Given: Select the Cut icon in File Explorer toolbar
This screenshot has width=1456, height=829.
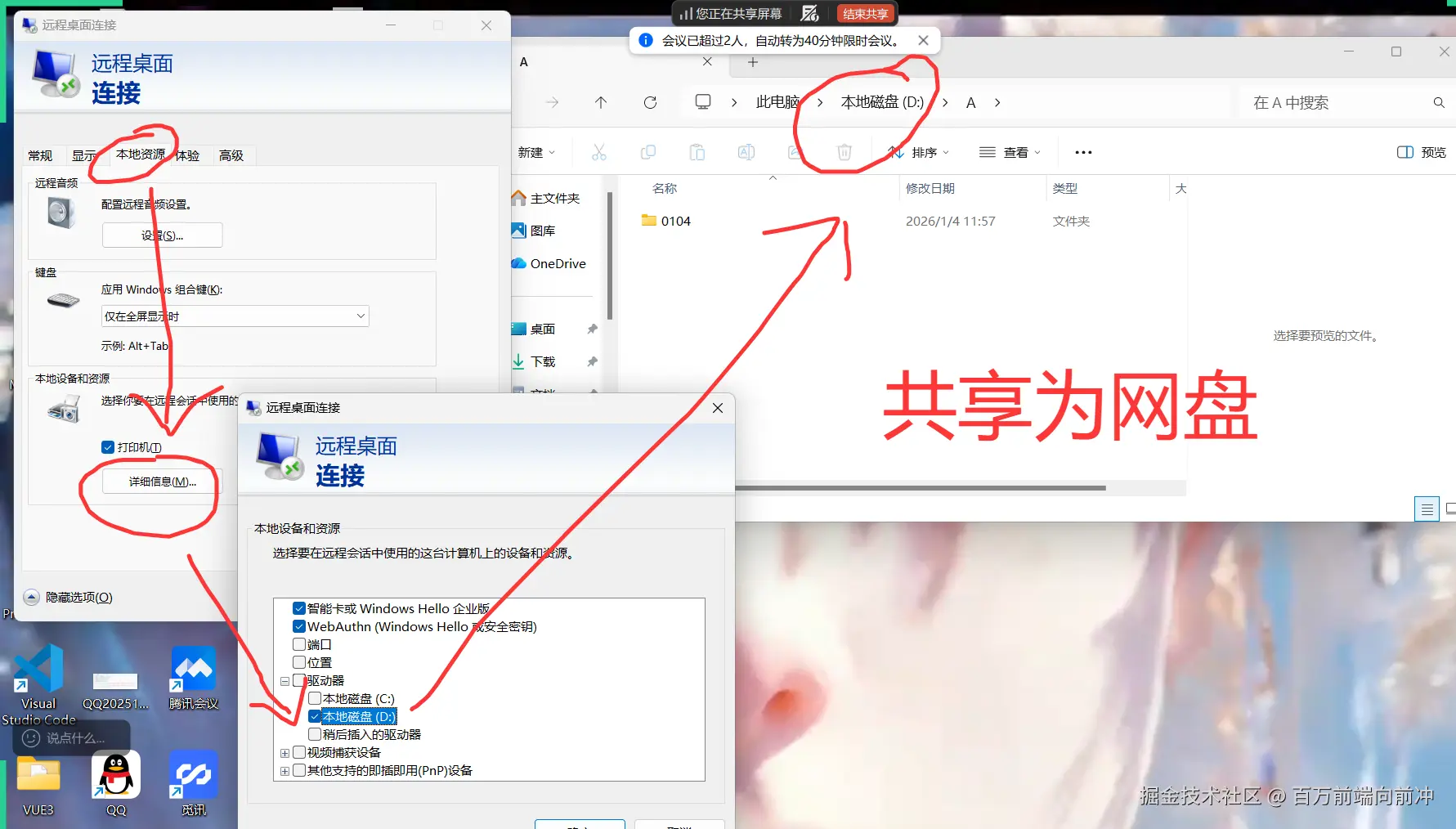Looking at the screenshot, I should [x=599, y=152].
